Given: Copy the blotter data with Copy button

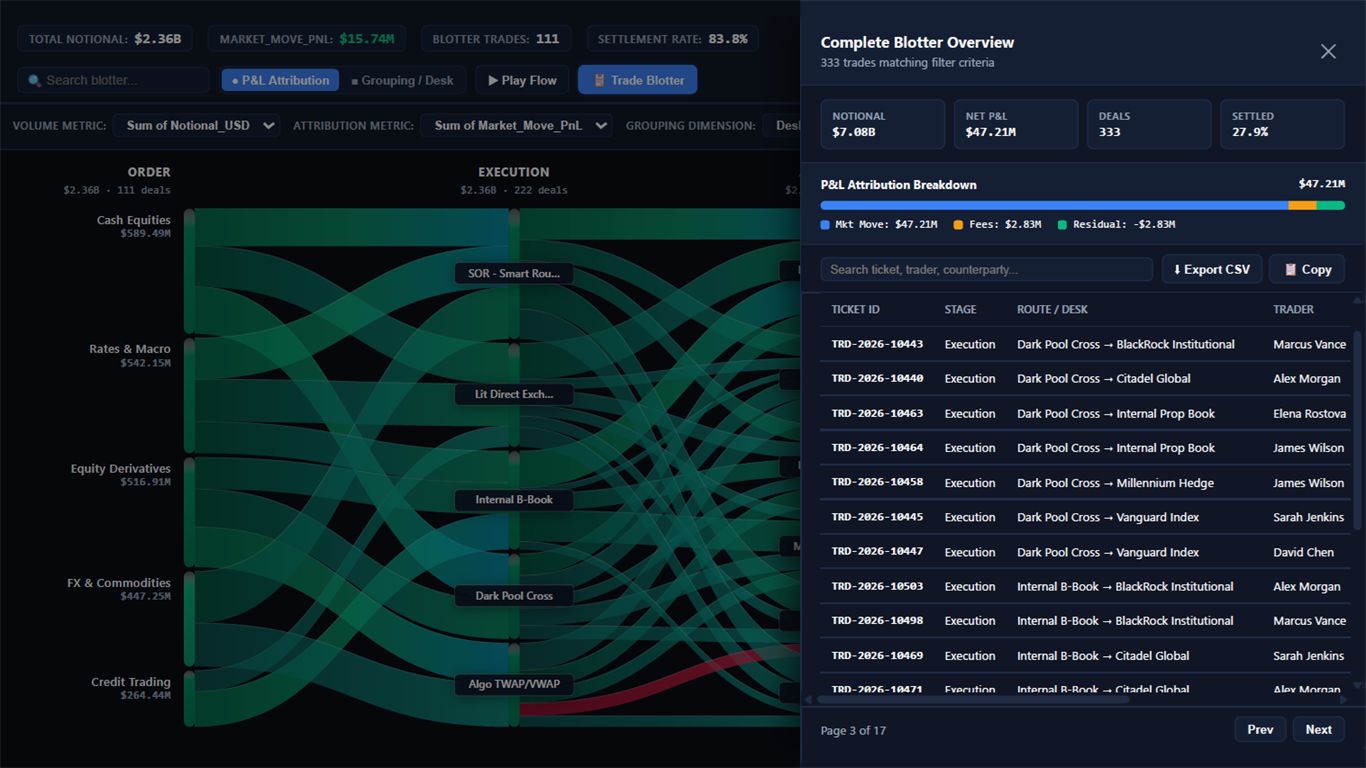Looking at the screenshot, I should [1307, 269].
